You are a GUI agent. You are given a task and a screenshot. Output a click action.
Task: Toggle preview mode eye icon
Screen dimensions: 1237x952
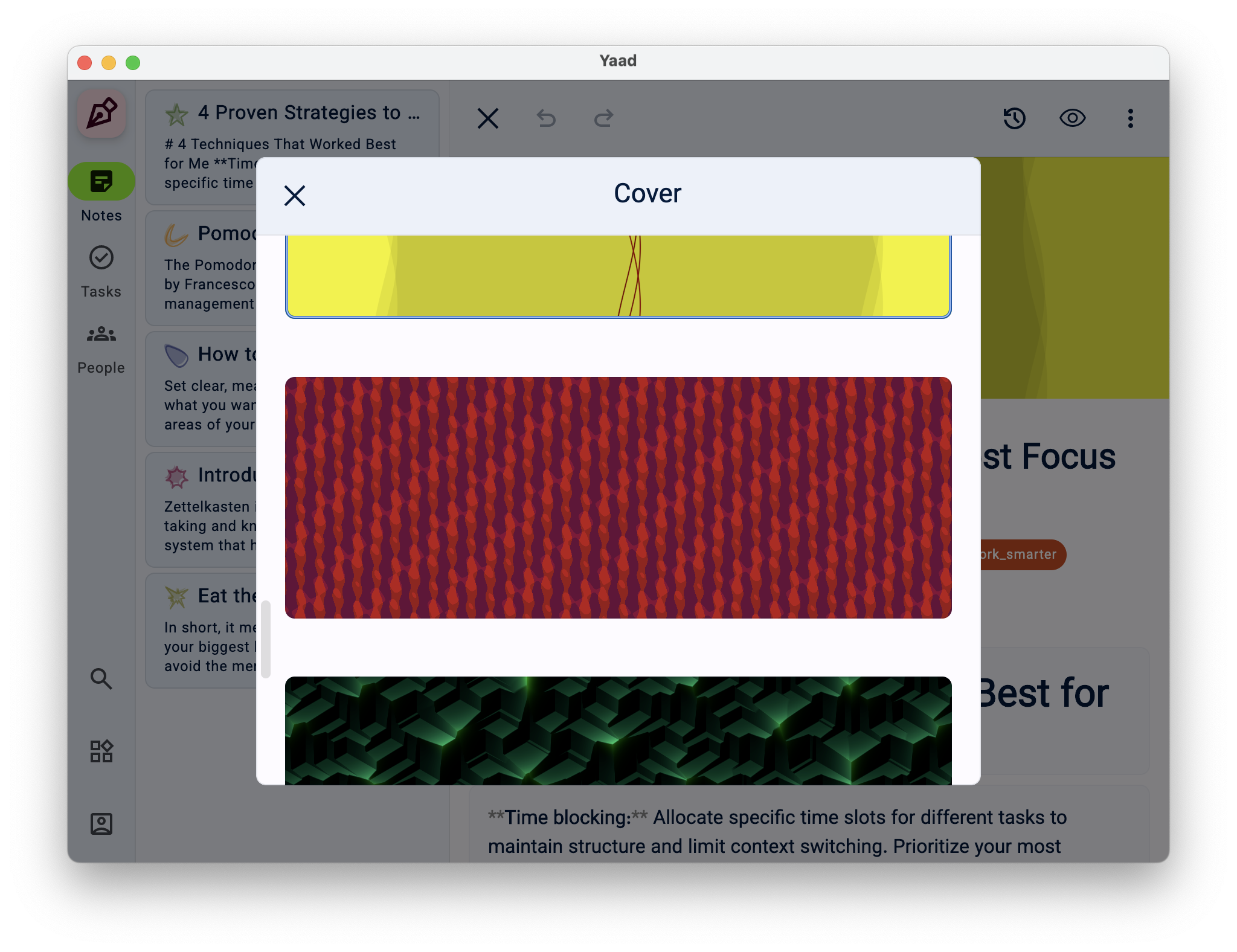pos(1073,118)
